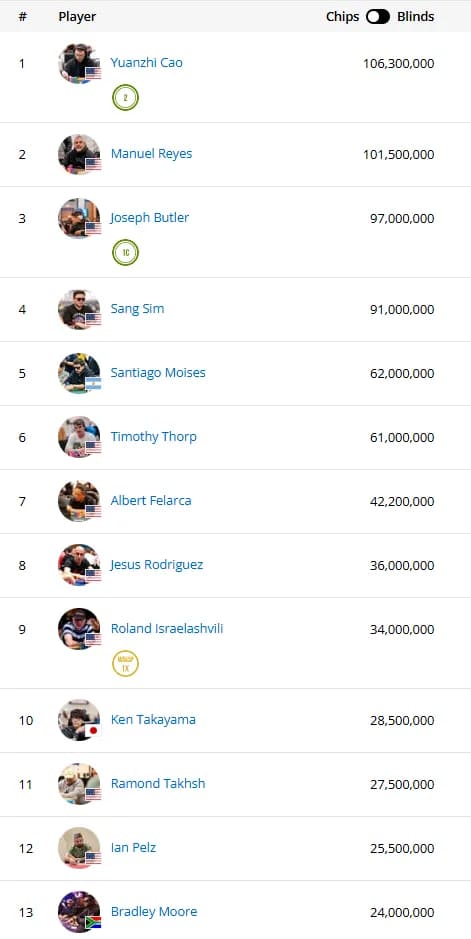Click the Chips label in the header

pos(342,17)
